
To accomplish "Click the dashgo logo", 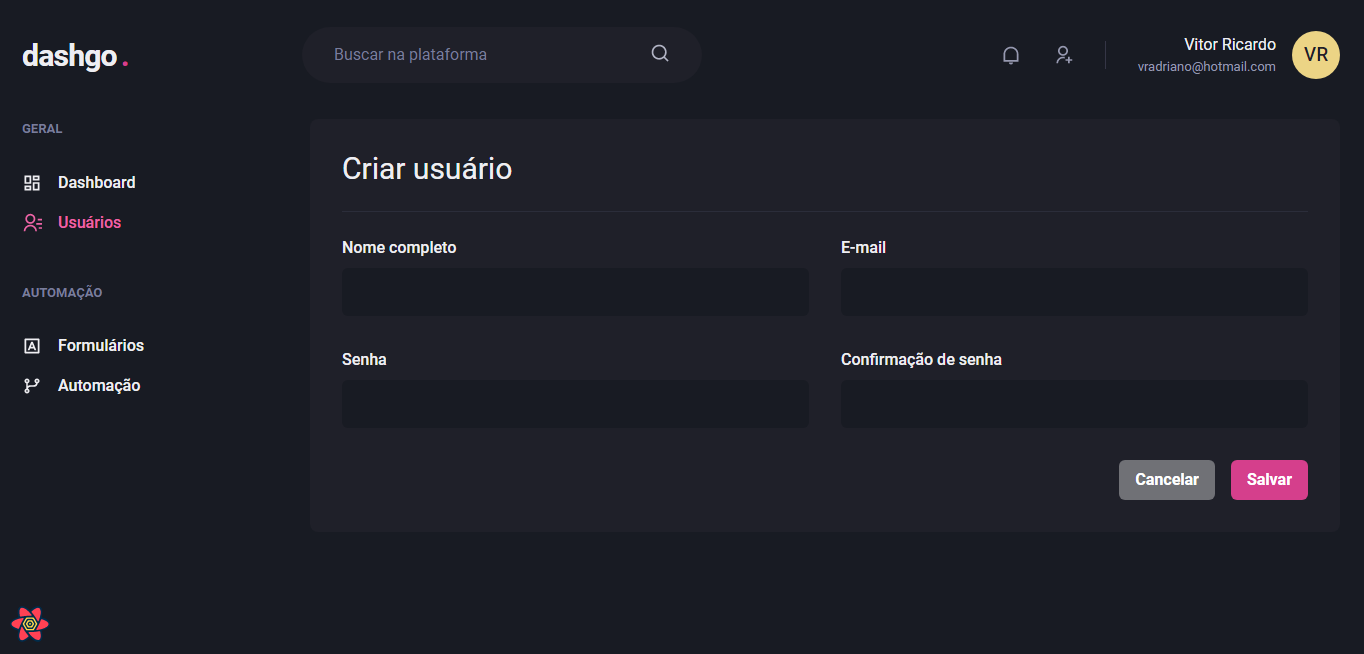I will (x=75, y=57).
